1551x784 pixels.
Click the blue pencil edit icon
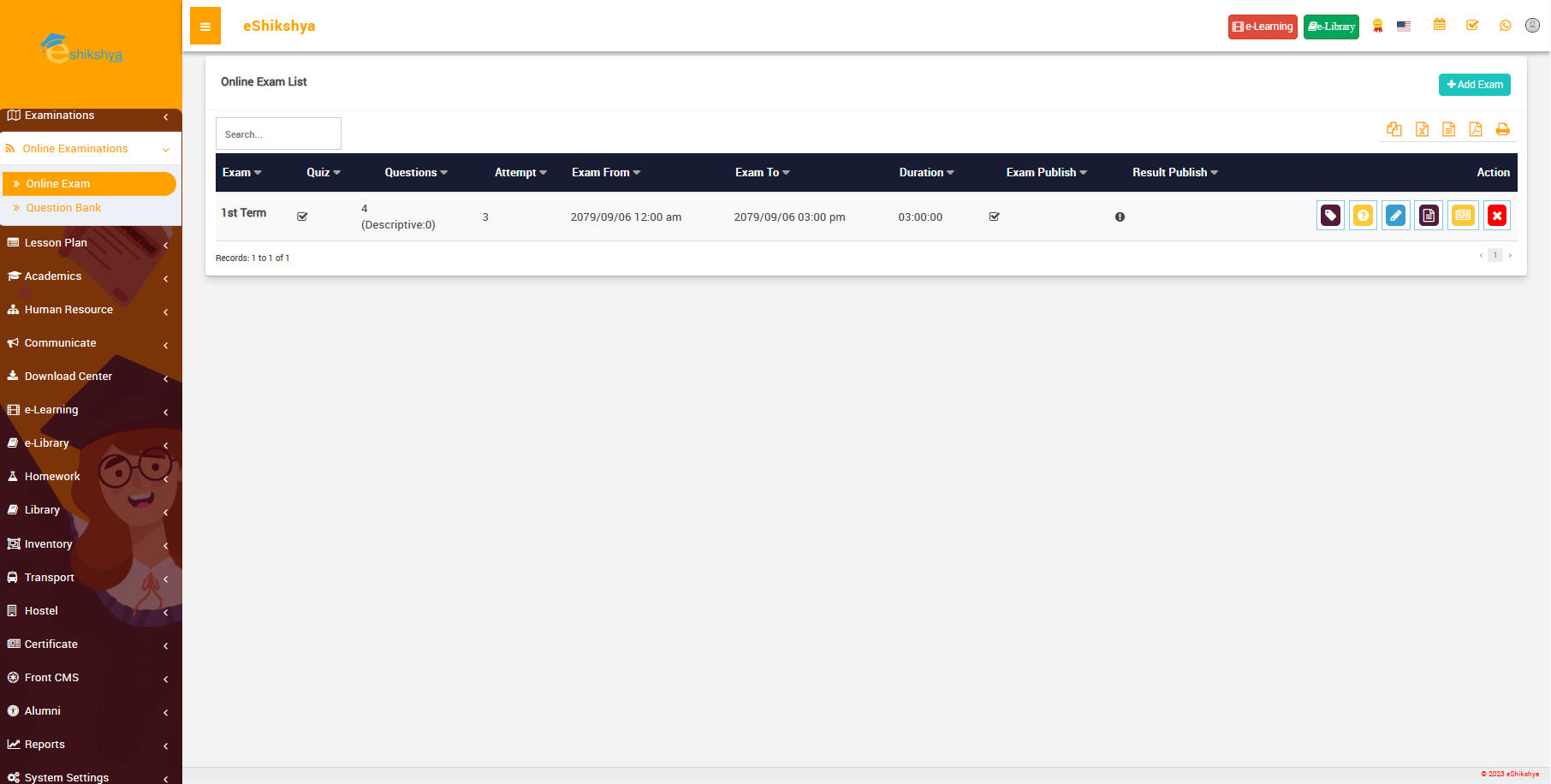(1395, 216)
